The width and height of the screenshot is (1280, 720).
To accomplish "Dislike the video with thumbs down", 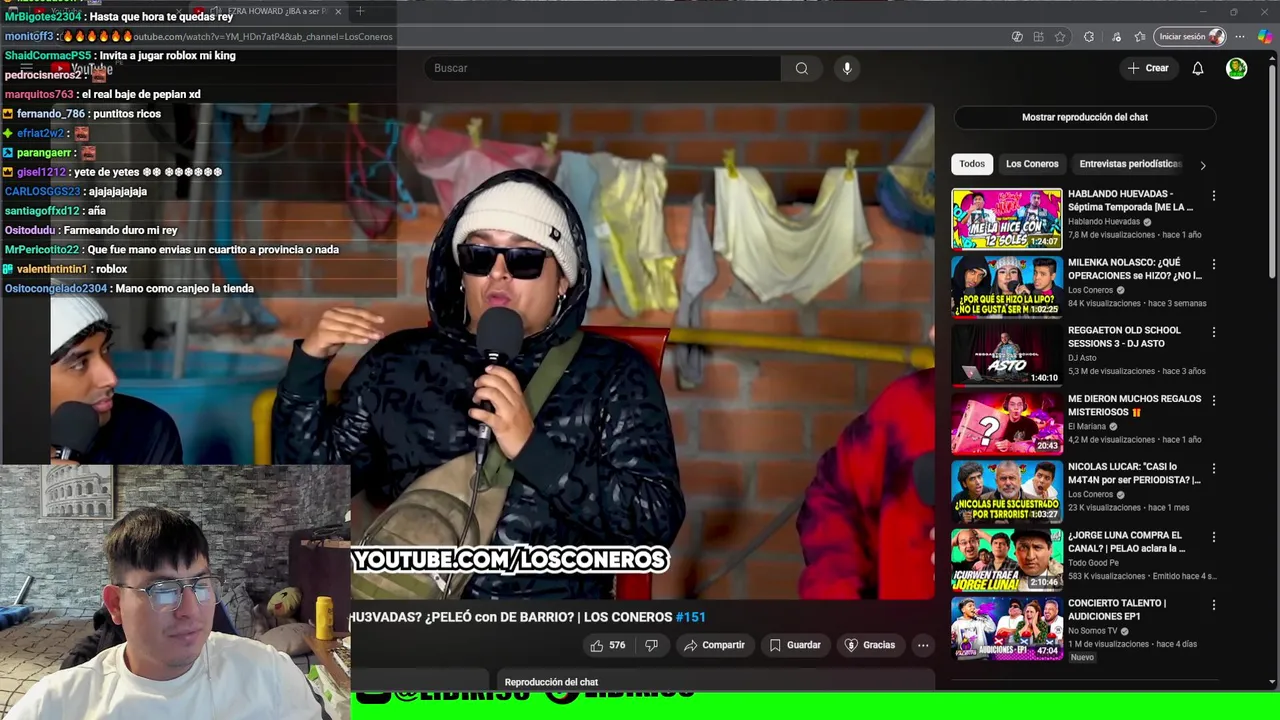I will click(651, 645).
